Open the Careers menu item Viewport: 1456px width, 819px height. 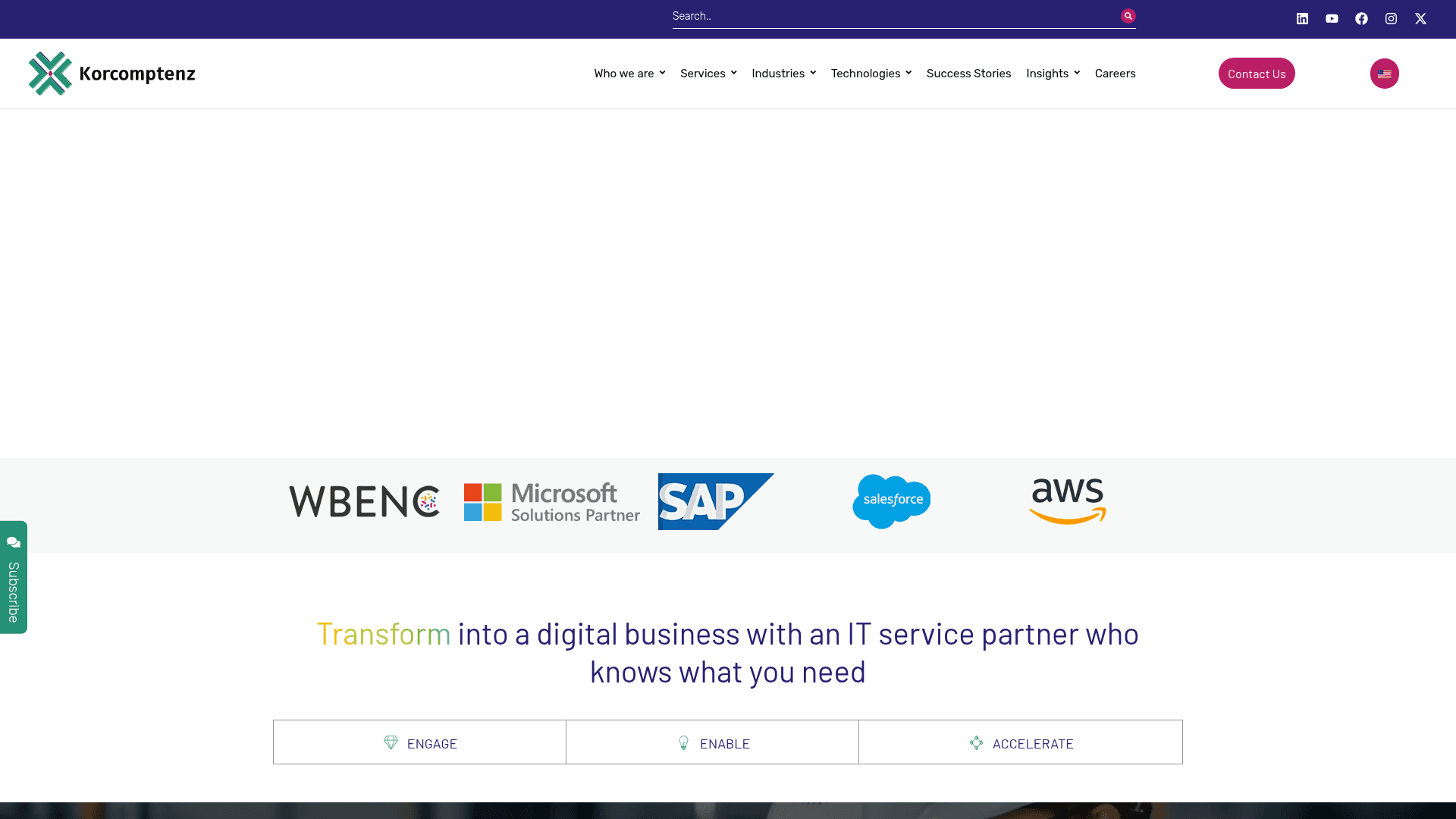[x=1115, y=73]
